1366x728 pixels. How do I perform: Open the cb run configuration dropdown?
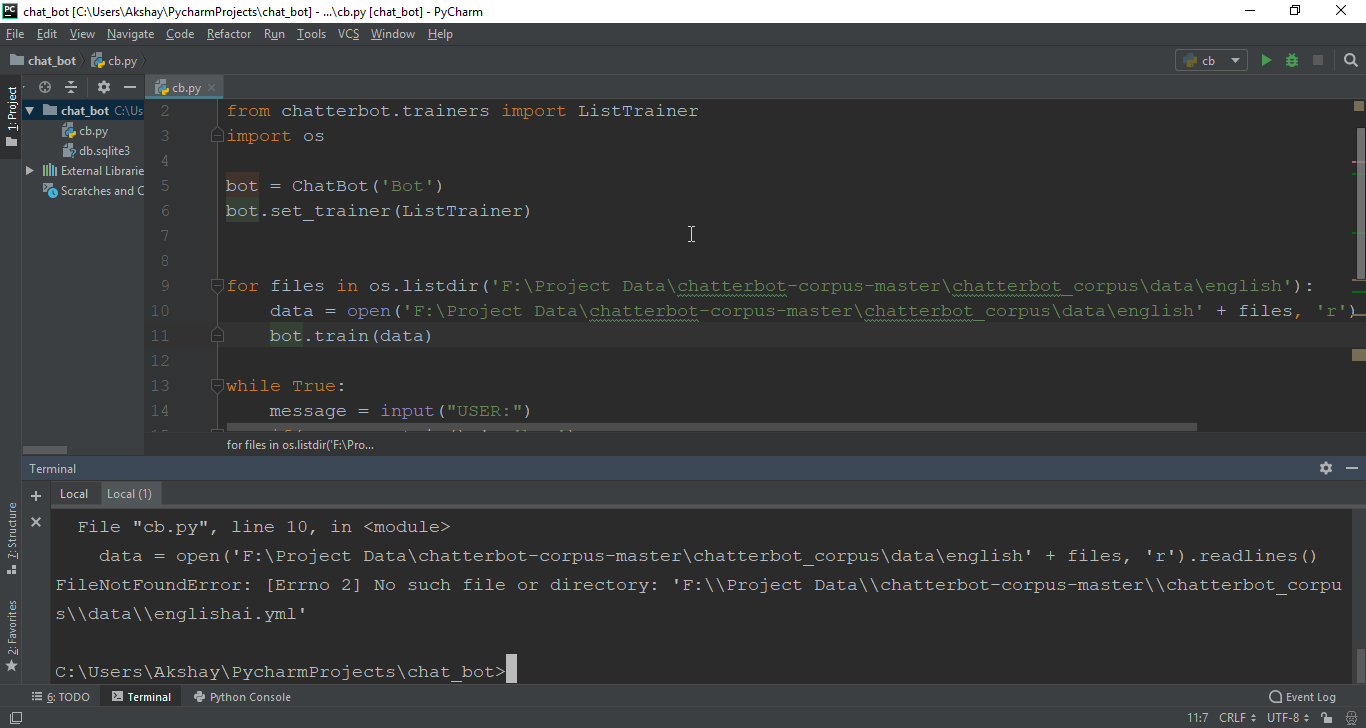[1235, 60]
